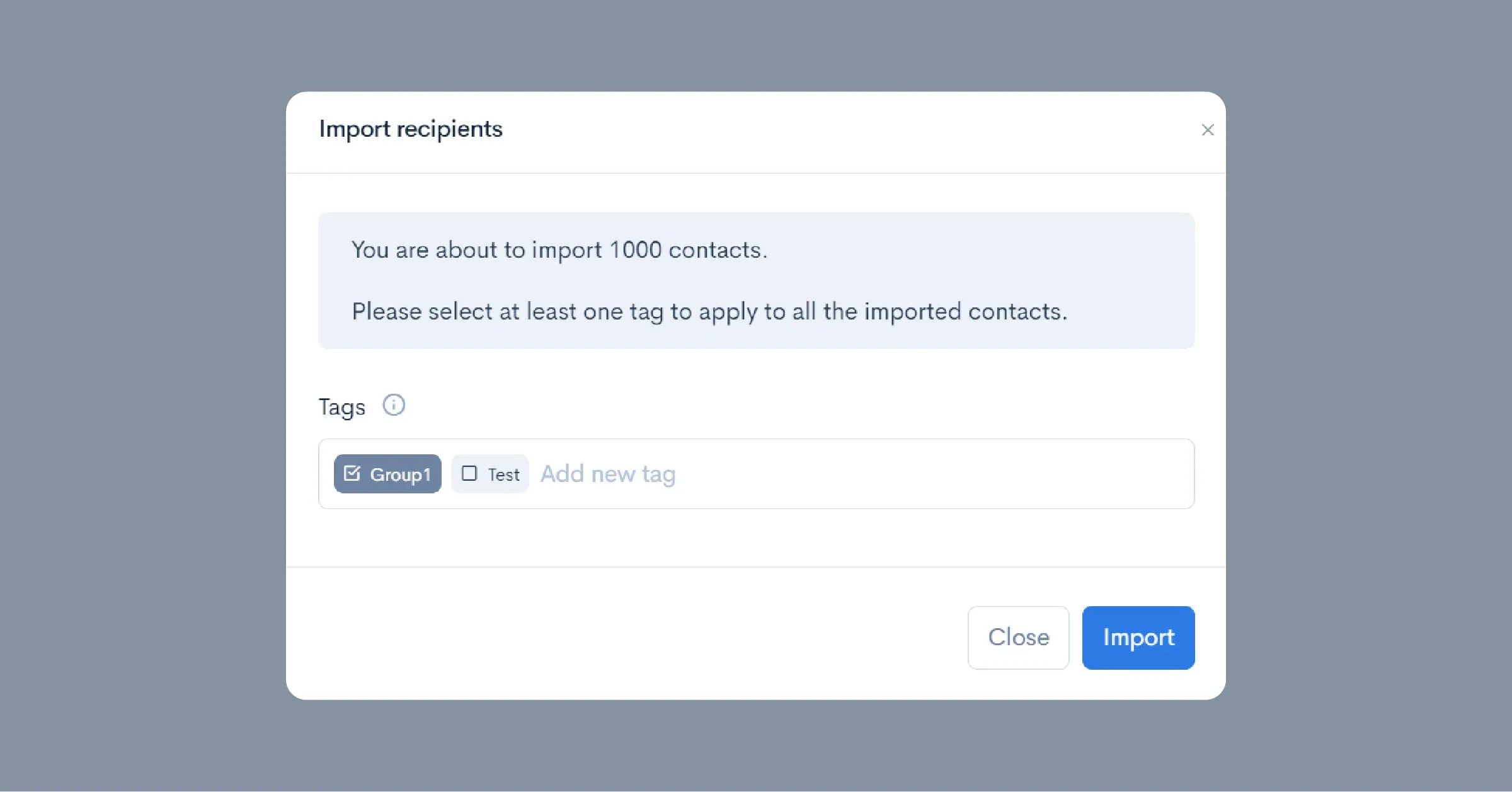The height and width of the screenshot is (792, 1512).
Task: Deselect the Group1 tag chip
Action: pos(387,474)
